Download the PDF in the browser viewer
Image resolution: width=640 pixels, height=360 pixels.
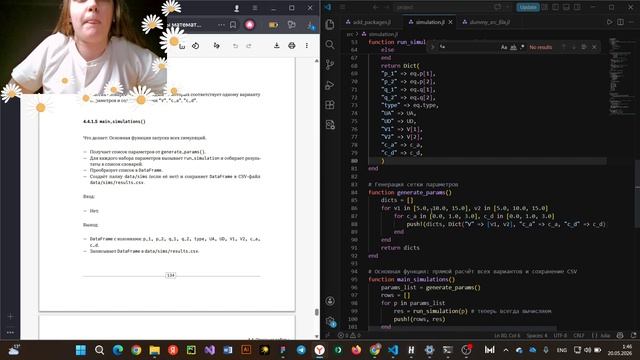pos(276,46)
